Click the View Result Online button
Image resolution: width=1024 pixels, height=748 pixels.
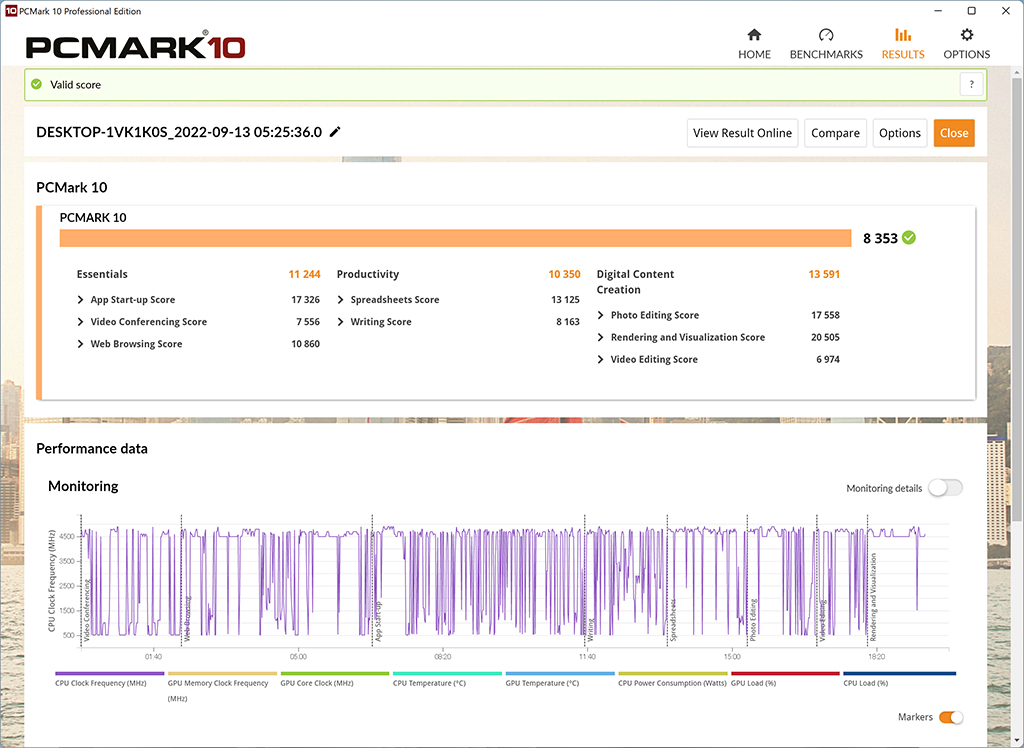(742, 133)
